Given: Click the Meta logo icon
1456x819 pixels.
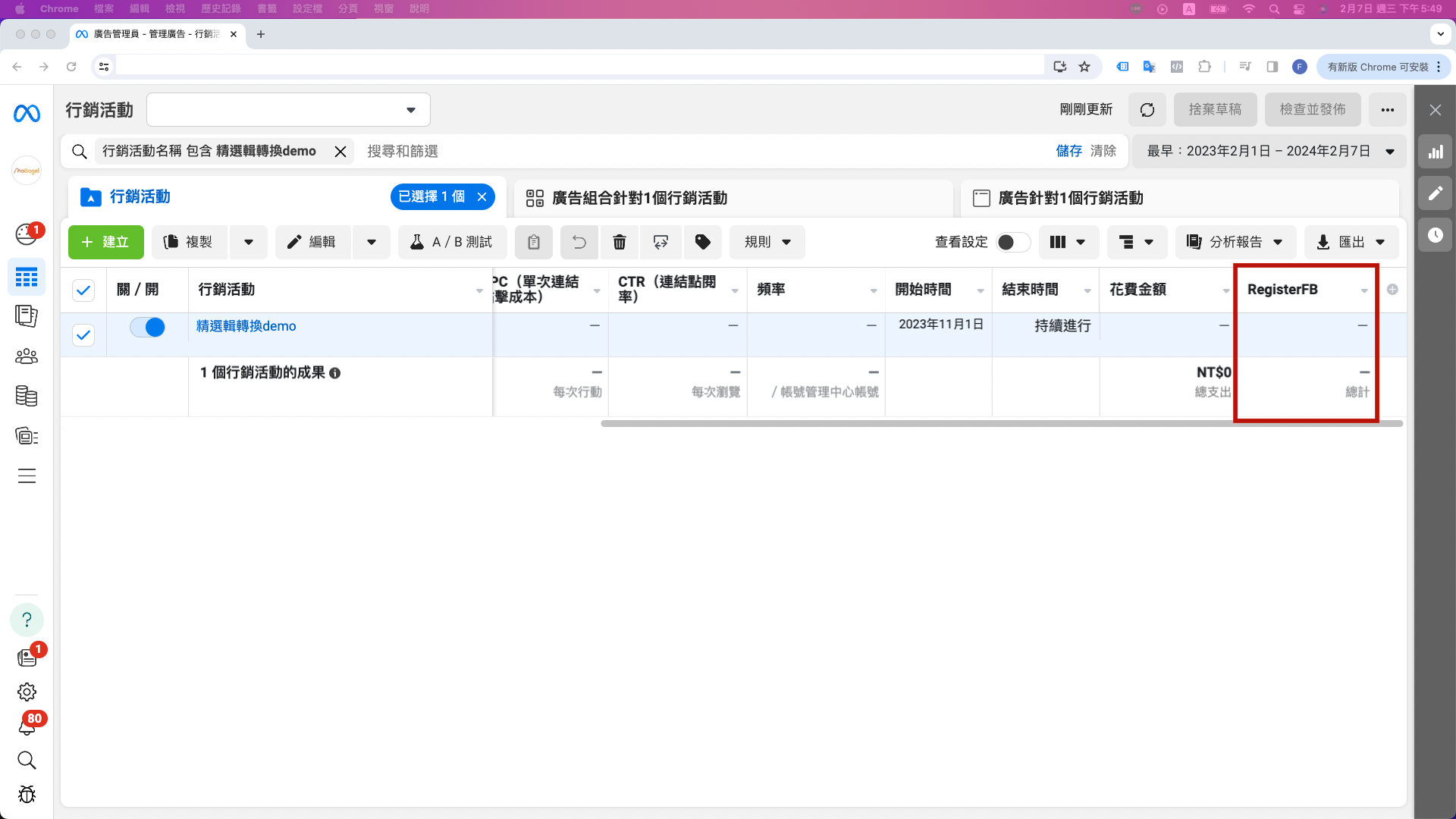Looking at the screenshot, I should click(27, 113).
